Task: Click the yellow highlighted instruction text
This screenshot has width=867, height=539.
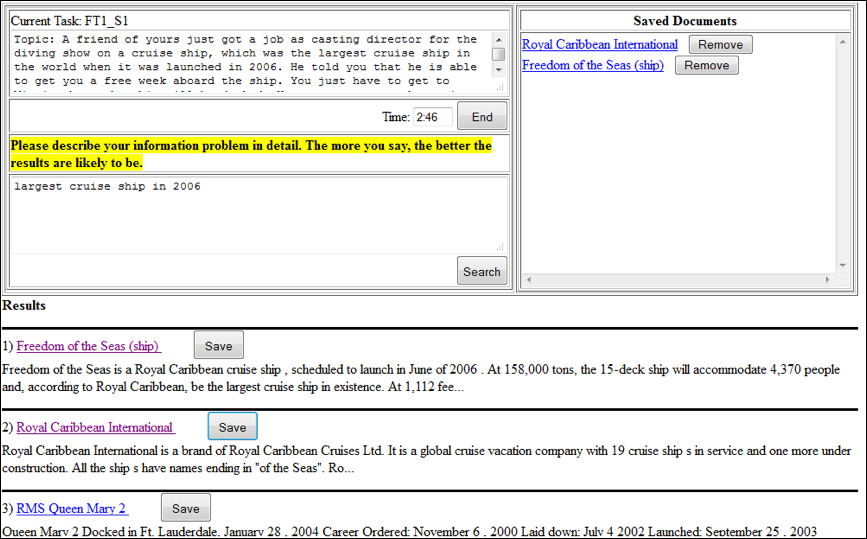Action: point(251,154)
